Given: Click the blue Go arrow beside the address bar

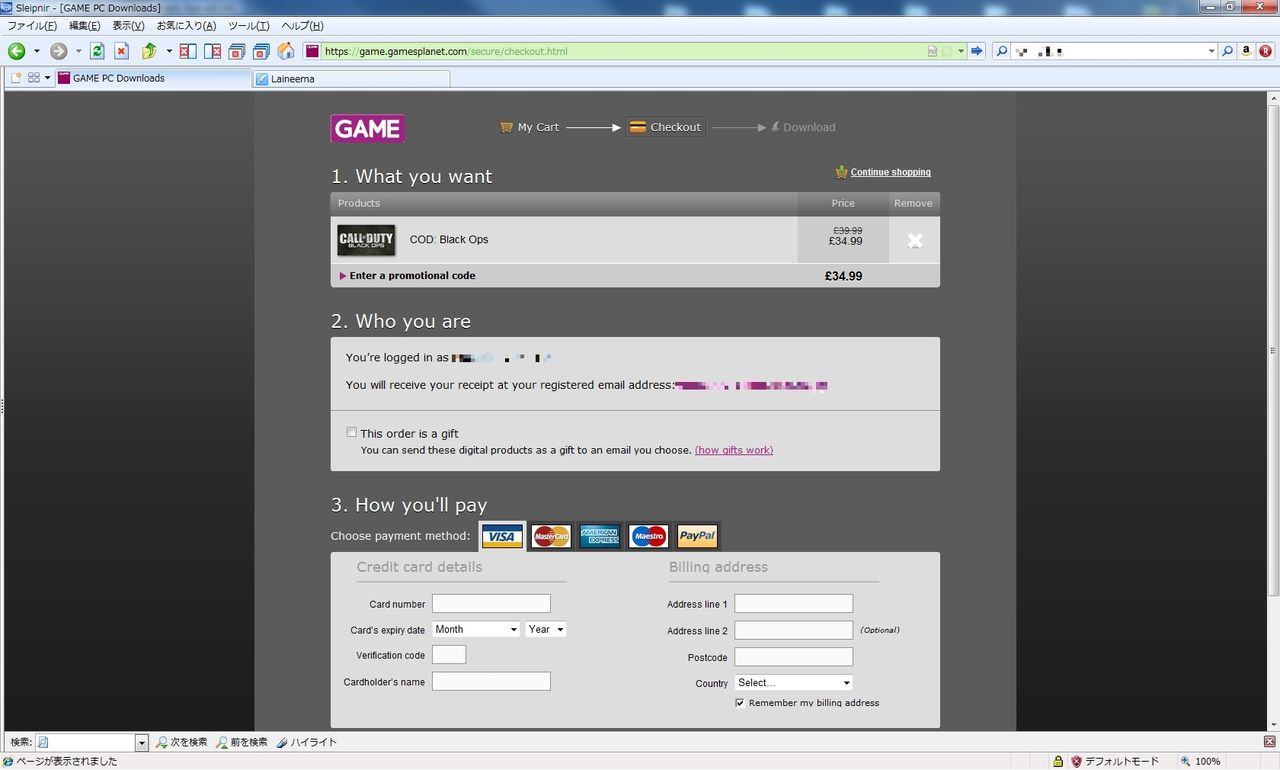Looking at the screenshot, I should tap(977, 51).
